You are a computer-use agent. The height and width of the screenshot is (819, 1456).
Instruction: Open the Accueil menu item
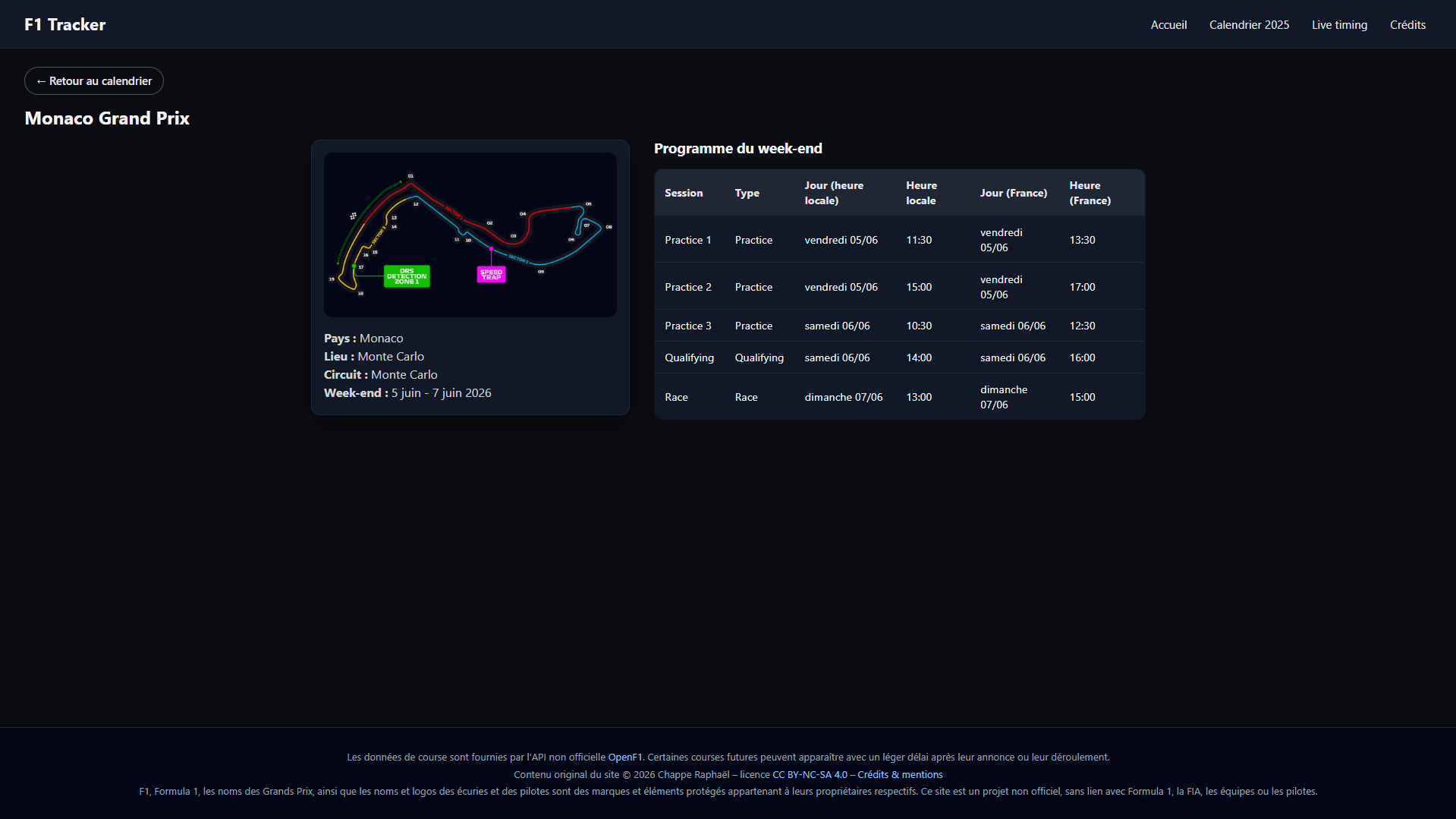pyautogui.click(x=1168, y=24)
